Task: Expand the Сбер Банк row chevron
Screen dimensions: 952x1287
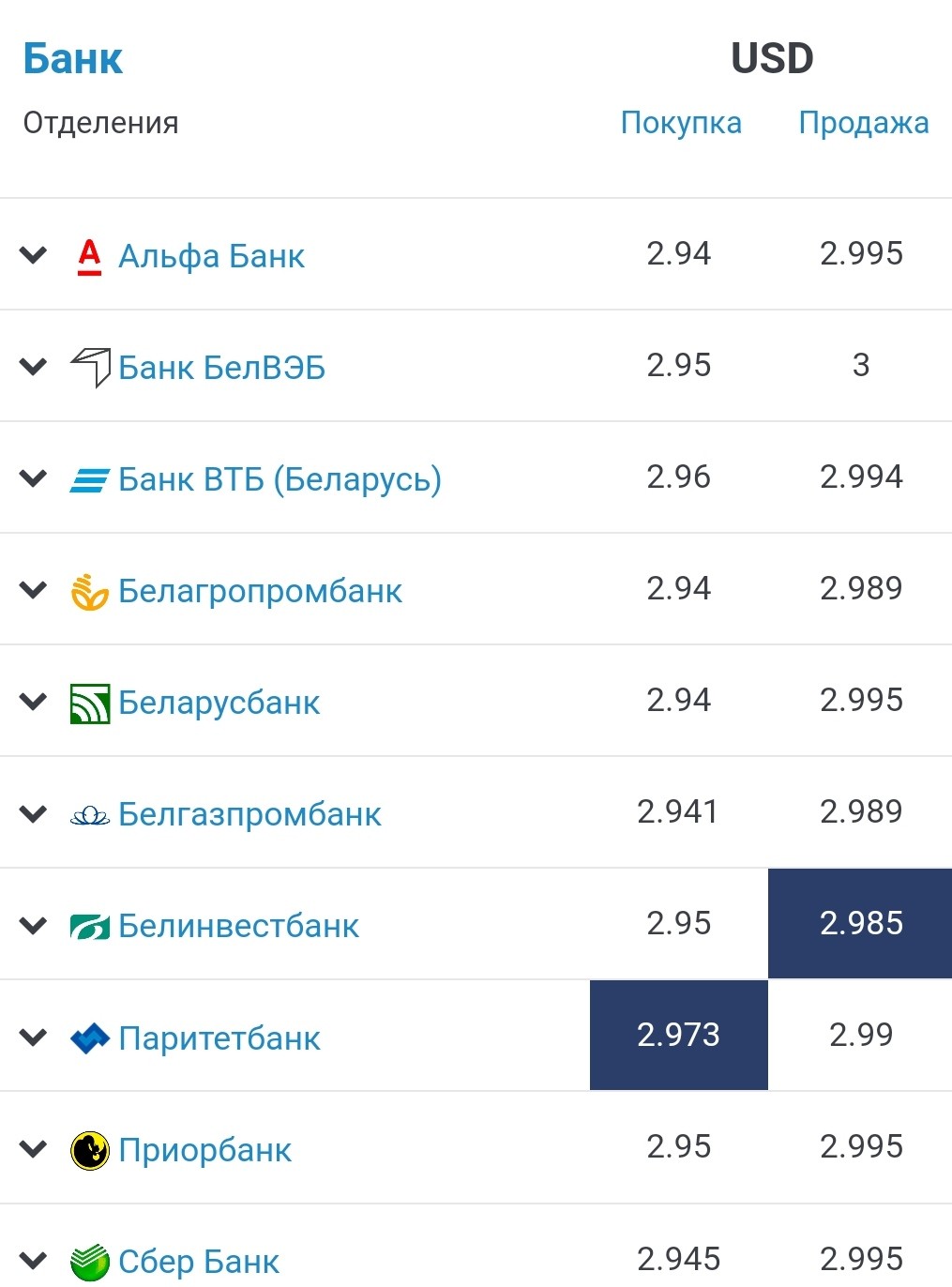Action: pos(34,1261)
